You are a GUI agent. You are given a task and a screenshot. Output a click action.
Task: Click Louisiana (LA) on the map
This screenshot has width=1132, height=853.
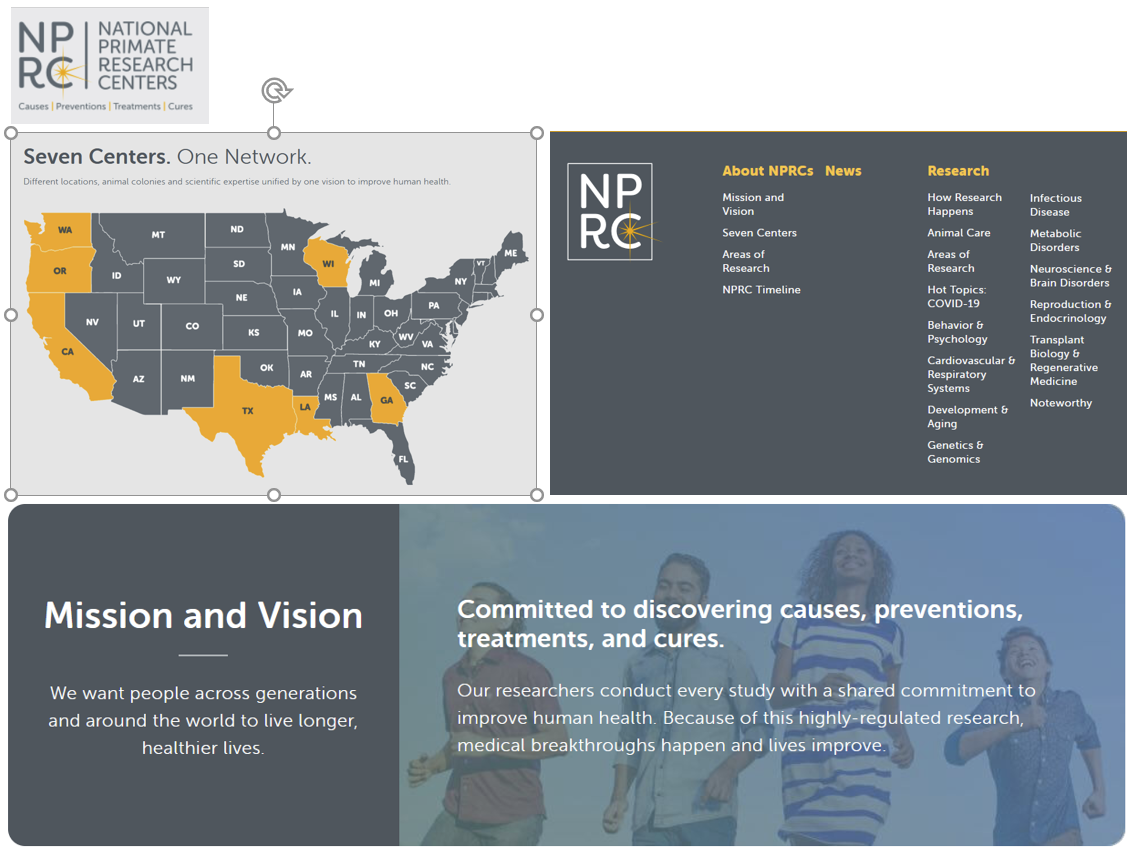305,407
